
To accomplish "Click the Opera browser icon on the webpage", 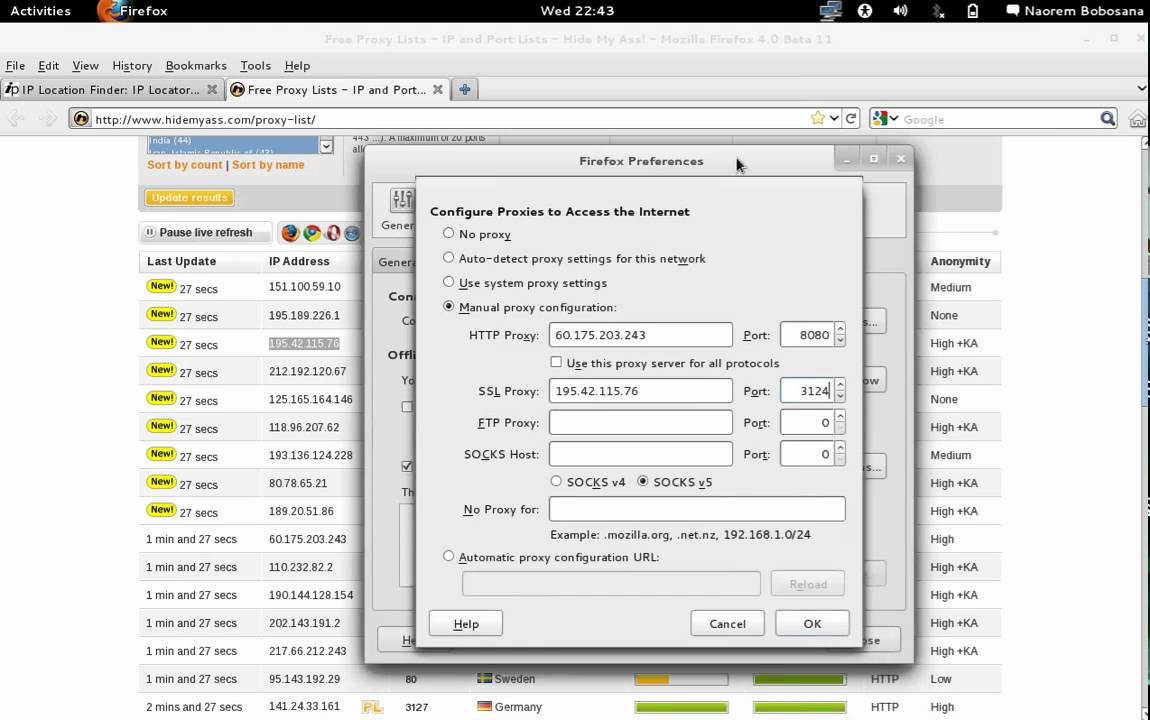I will tap(333, 232).
